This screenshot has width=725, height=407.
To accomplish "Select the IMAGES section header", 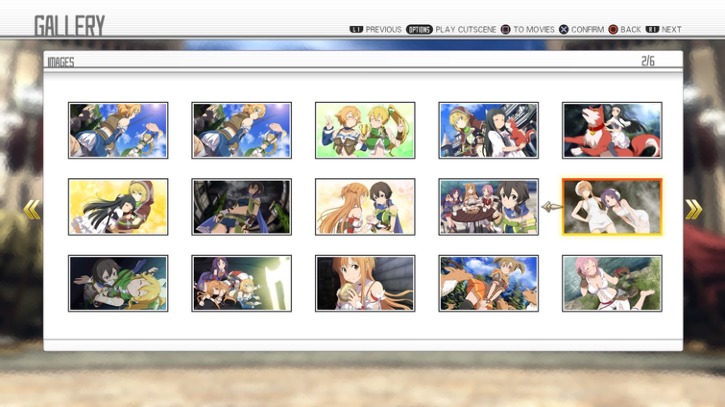I will pos(61,62).
